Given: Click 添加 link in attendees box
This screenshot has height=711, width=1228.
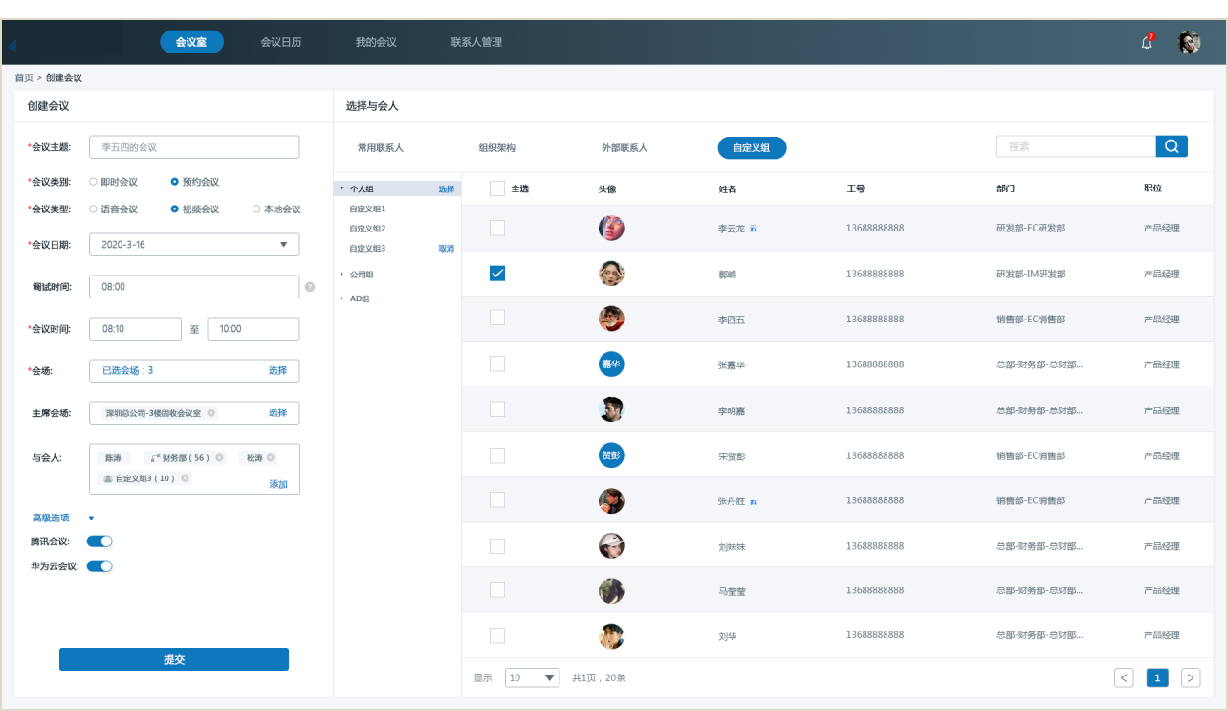Looking at the screenshot, I should pyautogui.click(x=278, y=484).
